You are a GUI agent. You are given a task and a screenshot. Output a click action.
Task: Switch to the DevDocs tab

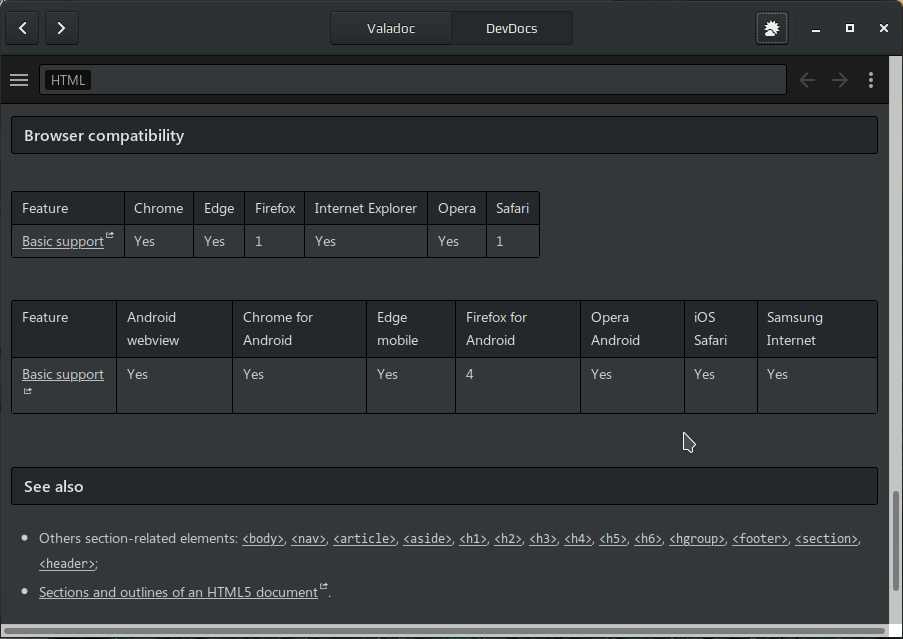512,28
